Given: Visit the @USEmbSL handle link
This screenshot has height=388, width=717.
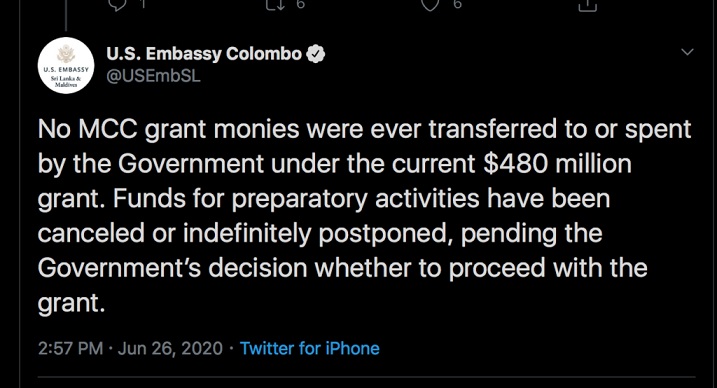Looking at the screenshot, I should point(153,76).
